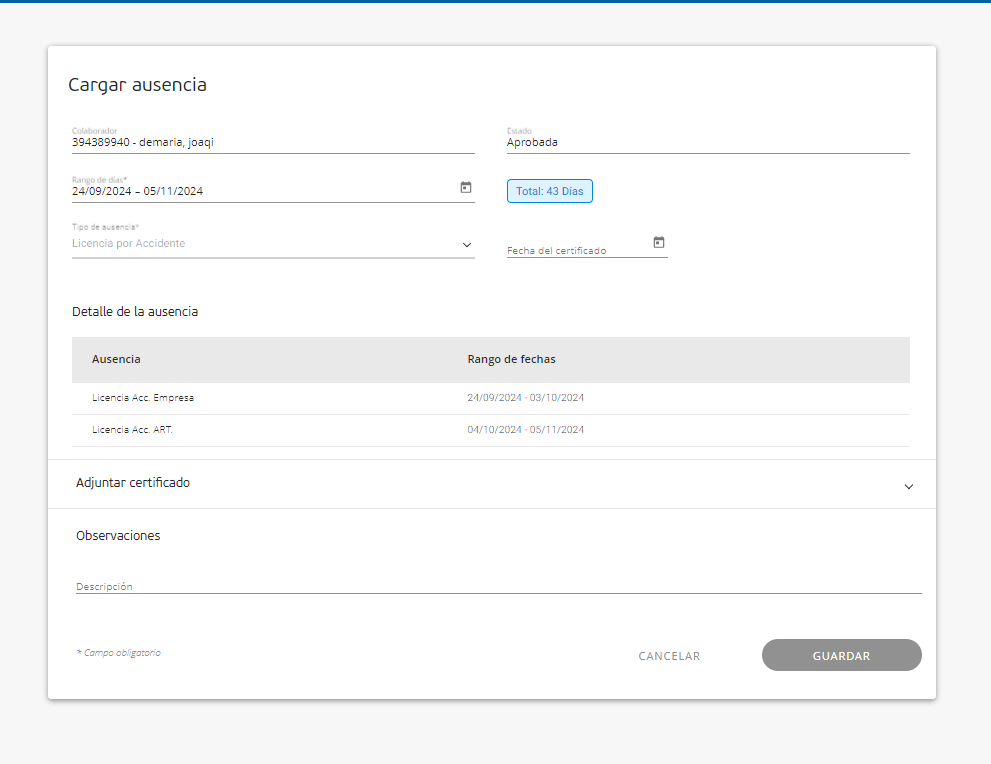Click into the Fecha del certificado input
This screenshot has width=991, height=764.
[x=577, y=250]
